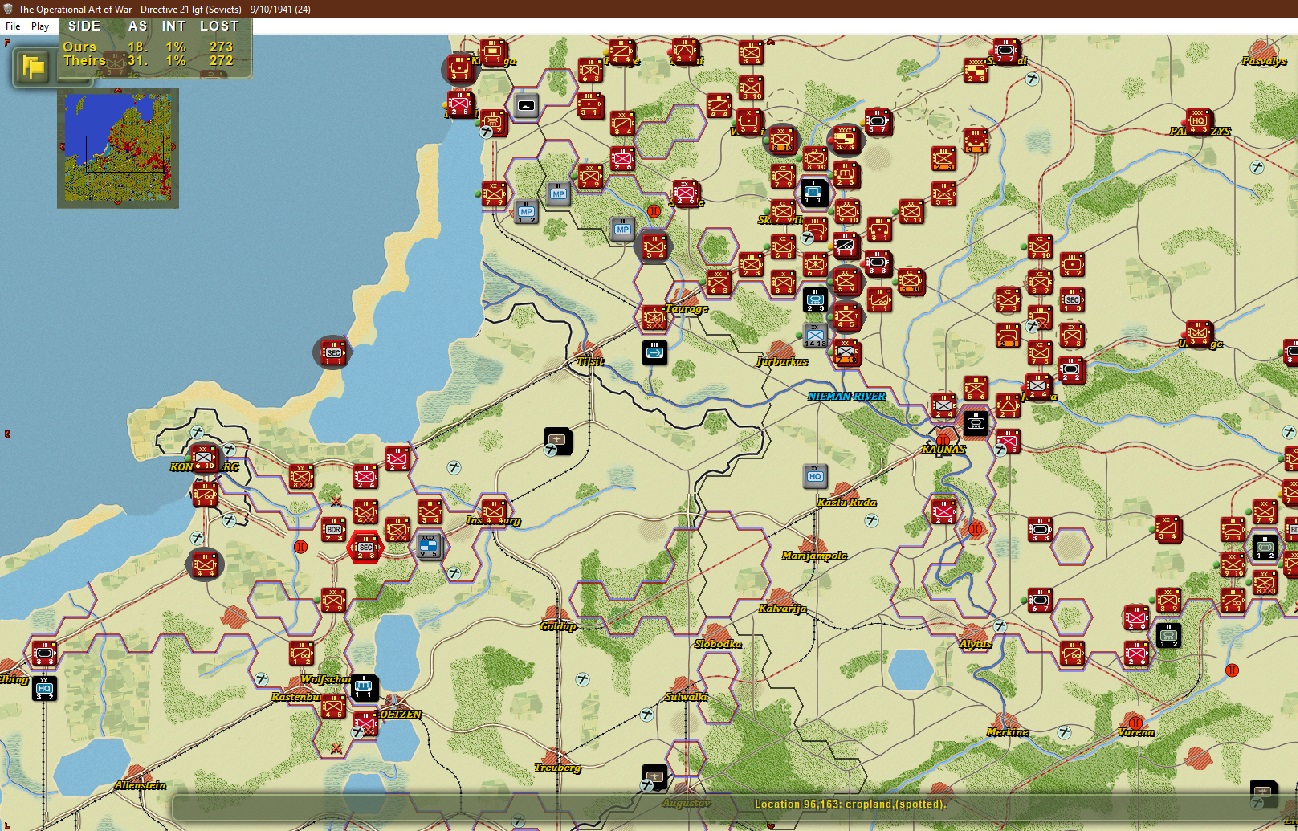
Task: Click the Suwalki town label
Action: pos(686,697)
